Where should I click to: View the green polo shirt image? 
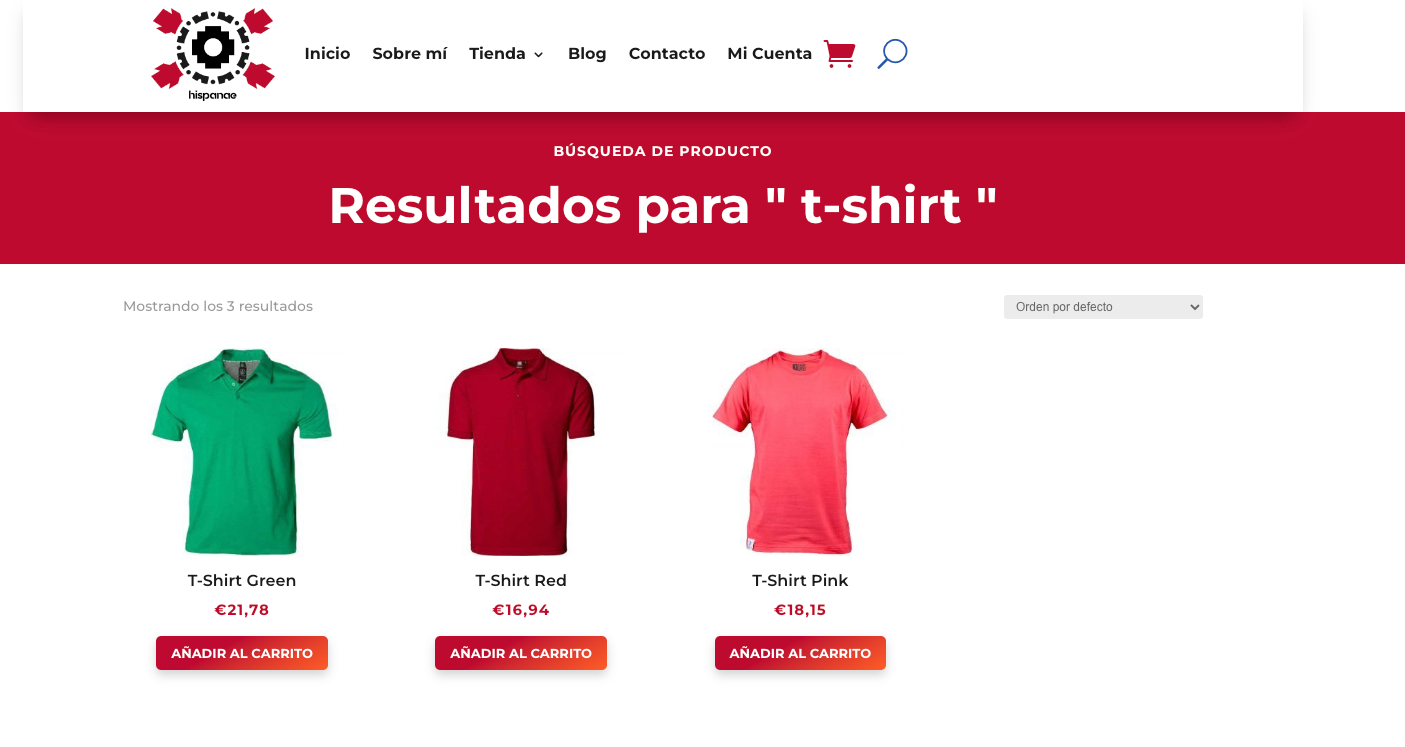[242, 451]
